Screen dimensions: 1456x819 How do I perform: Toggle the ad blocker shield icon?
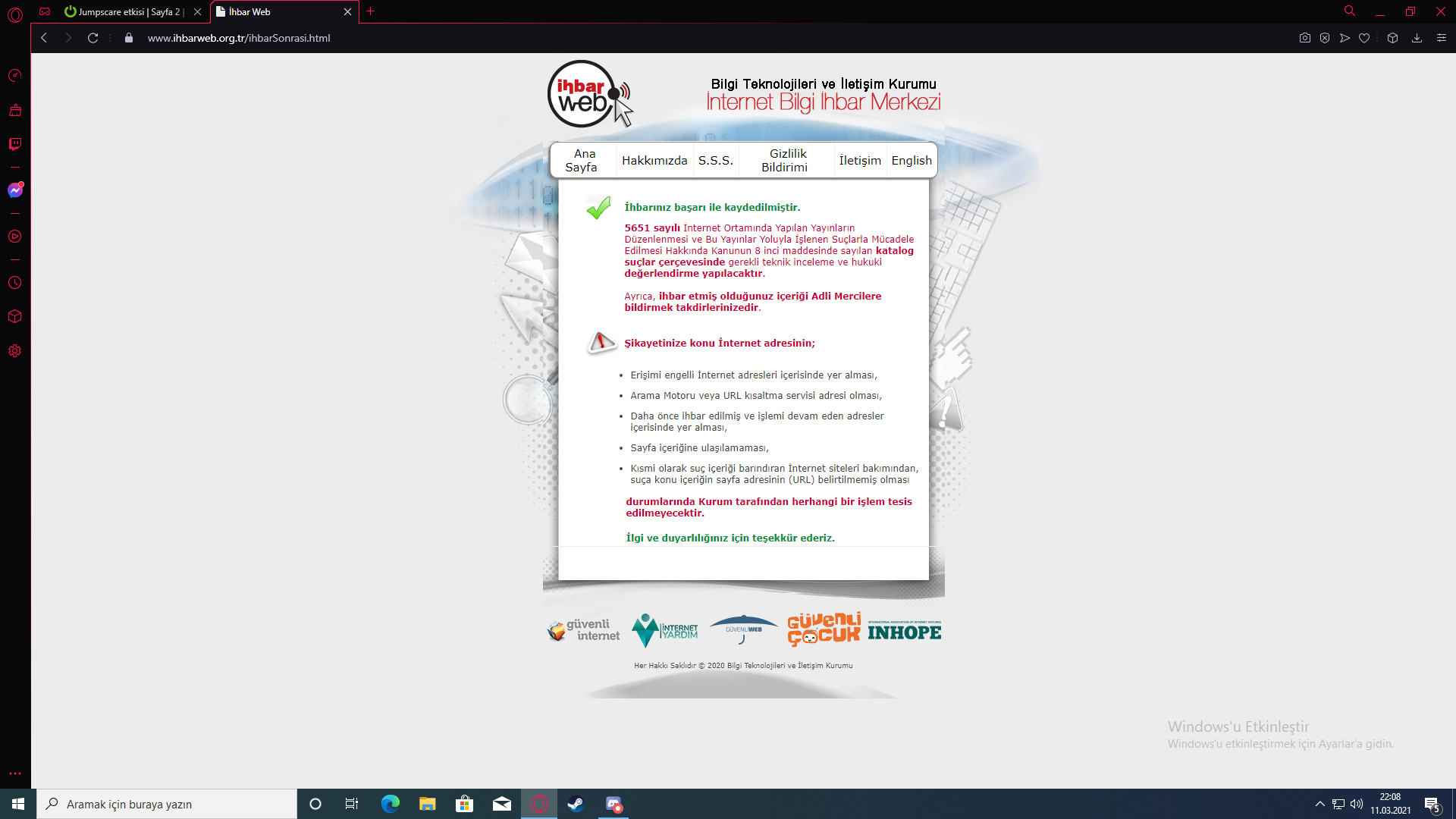(1324, 38)
